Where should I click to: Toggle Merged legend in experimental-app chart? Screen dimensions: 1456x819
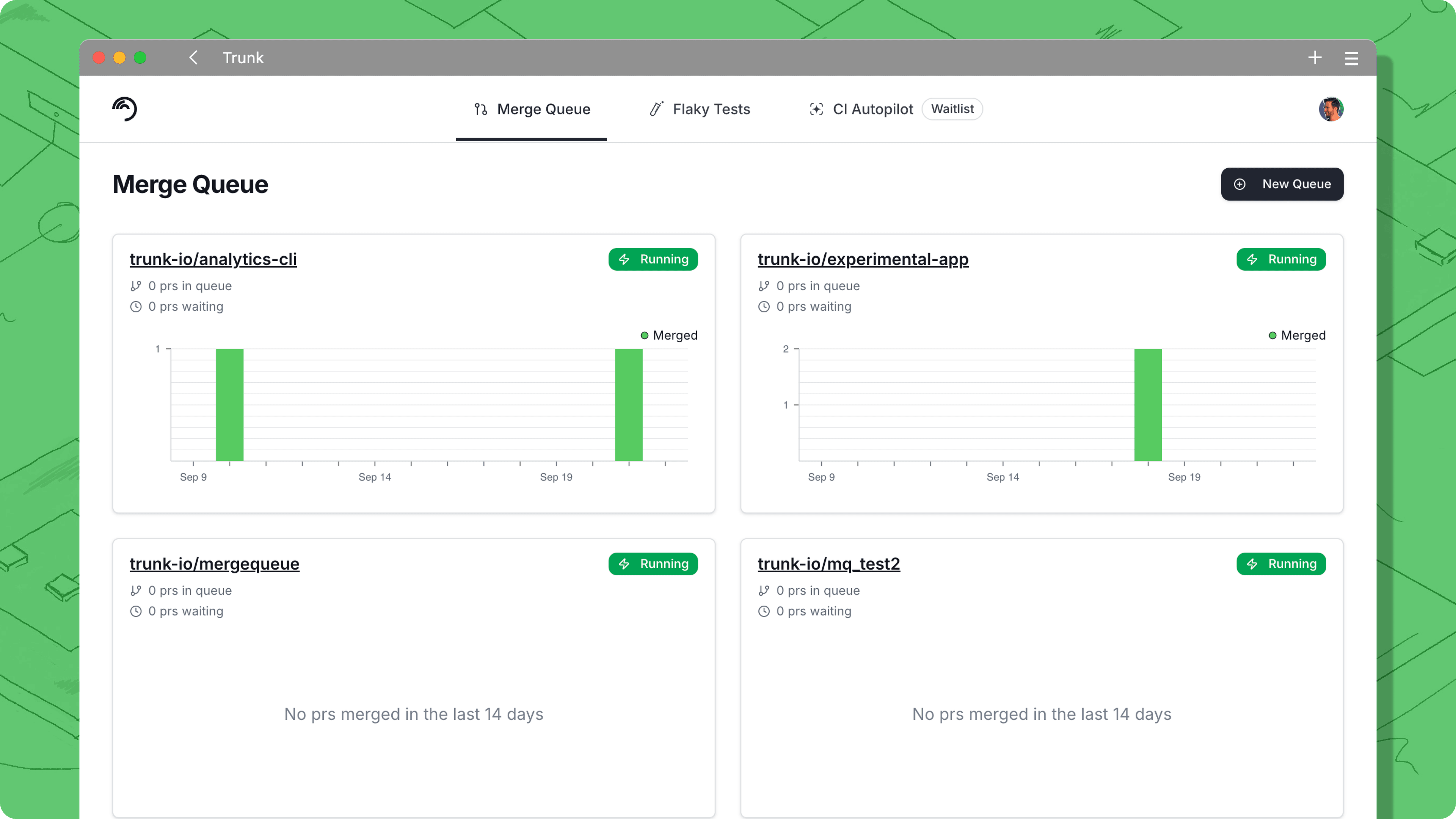point(1302,335)
